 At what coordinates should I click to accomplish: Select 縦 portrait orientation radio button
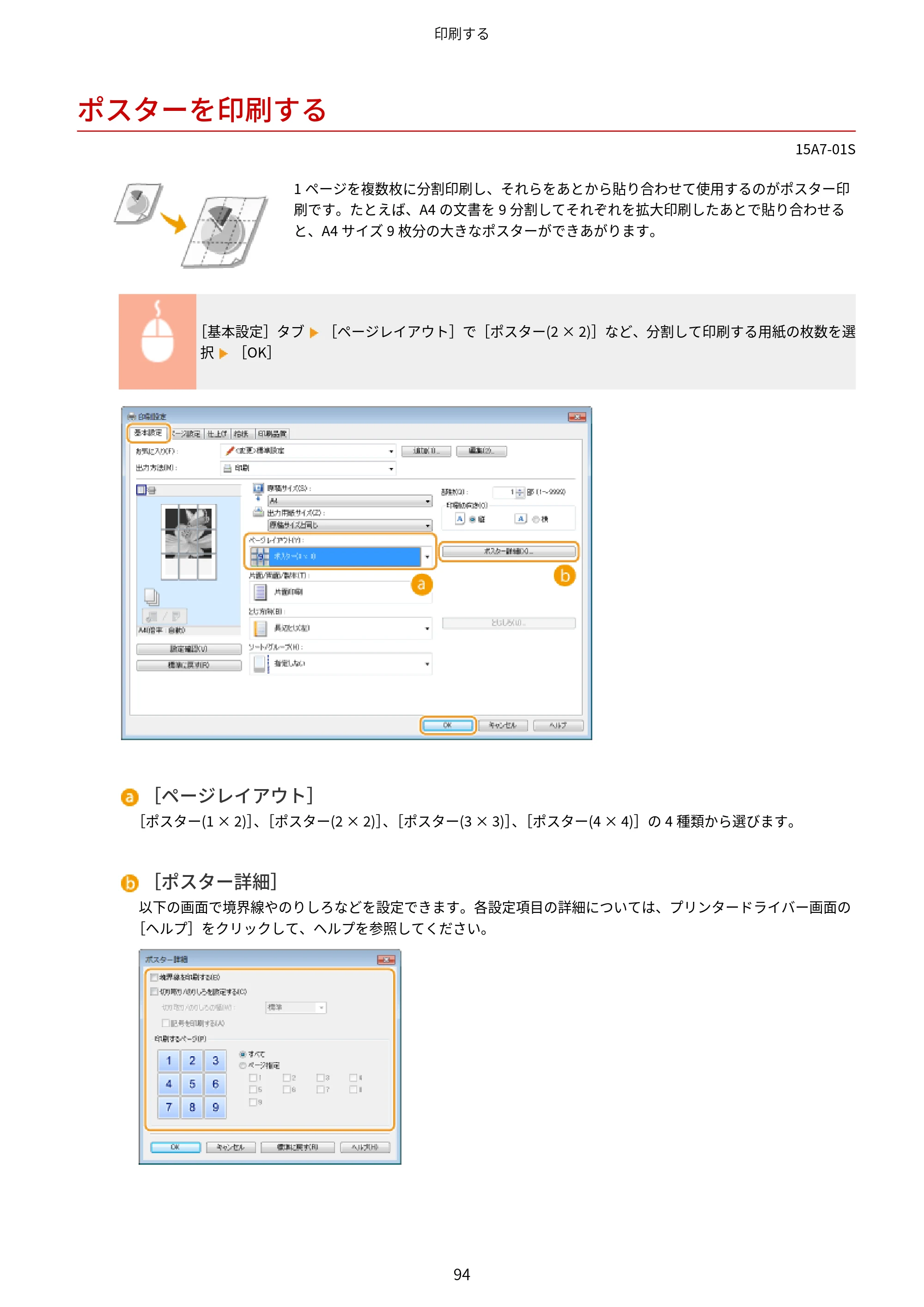(x=473, y=519)
